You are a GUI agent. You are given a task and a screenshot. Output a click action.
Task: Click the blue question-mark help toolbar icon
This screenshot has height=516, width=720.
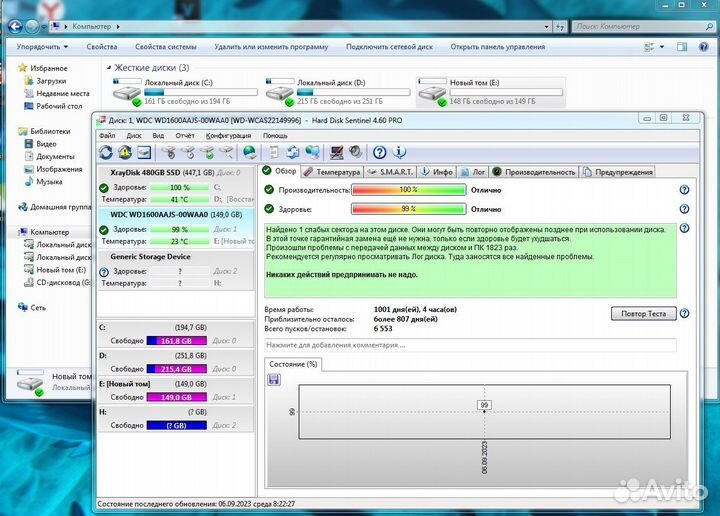click(x=379, y=152)
